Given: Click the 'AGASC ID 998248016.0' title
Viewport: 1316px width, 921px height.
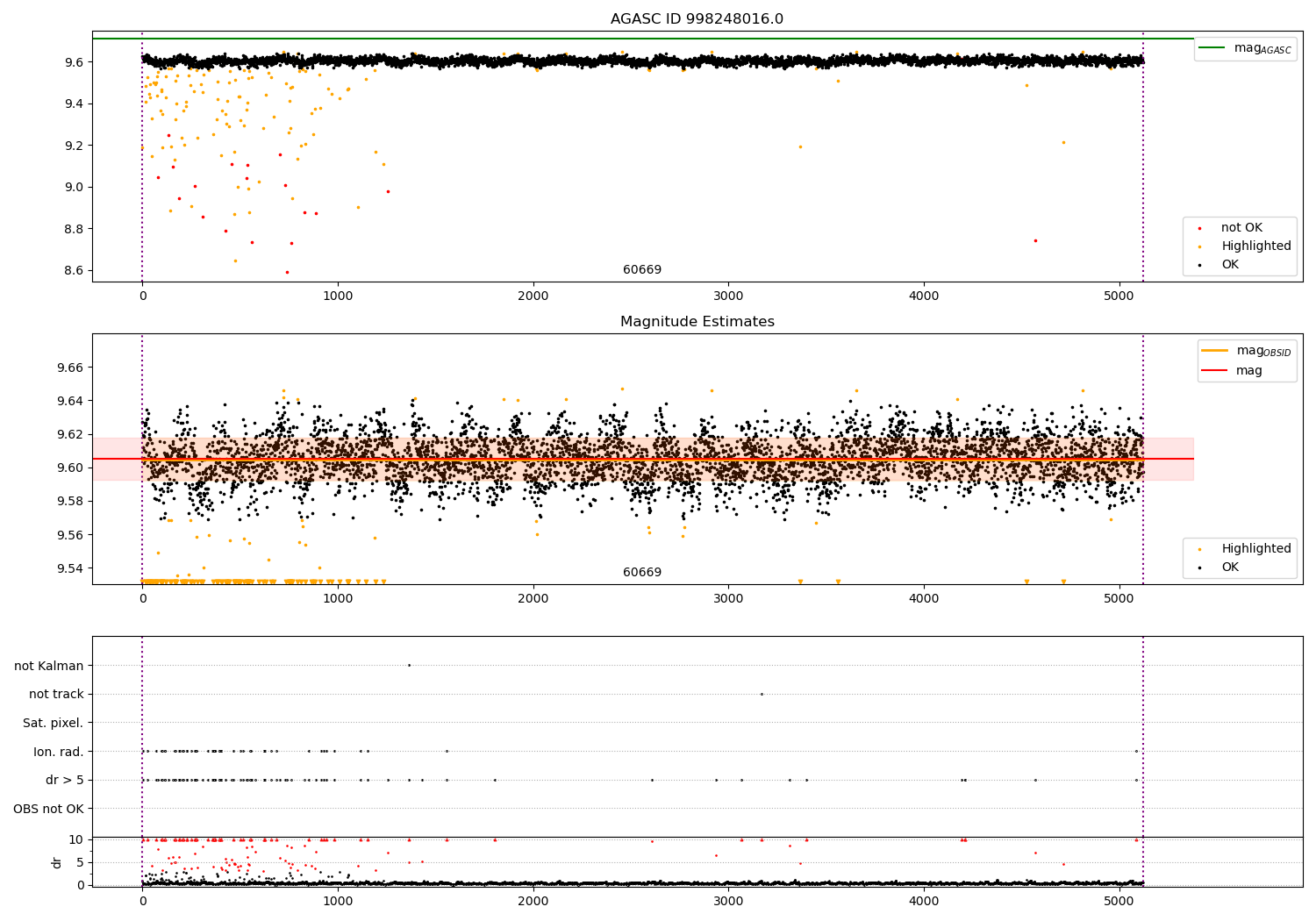Looking at the screenshot, I should (697, 19).
